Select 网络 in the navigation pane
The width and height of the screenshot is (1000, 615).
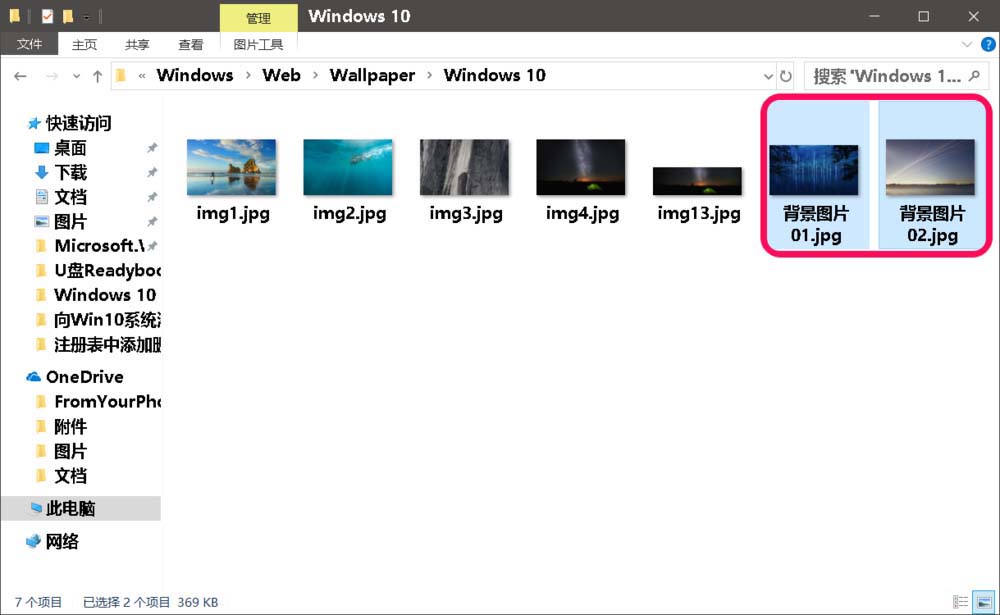(x=62, y=542)
